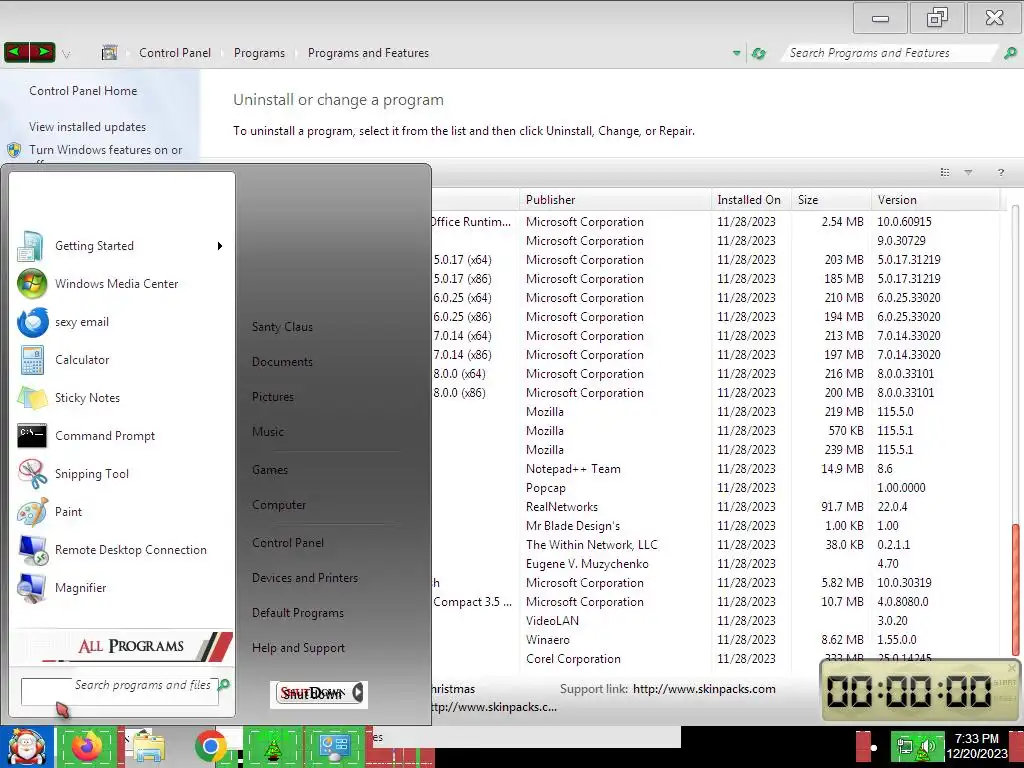The height and width of the screenshot is (768, 1024).
Task: Open Music from Start menu
Action: pos(268,432)
